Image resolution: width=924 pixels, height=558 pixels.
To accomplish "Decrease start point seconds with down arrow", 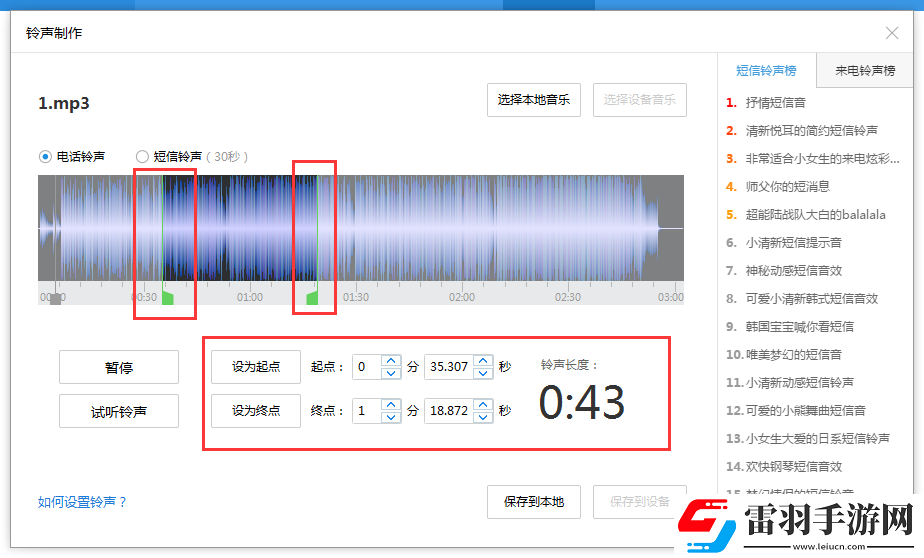I will (x=483, y=373).
